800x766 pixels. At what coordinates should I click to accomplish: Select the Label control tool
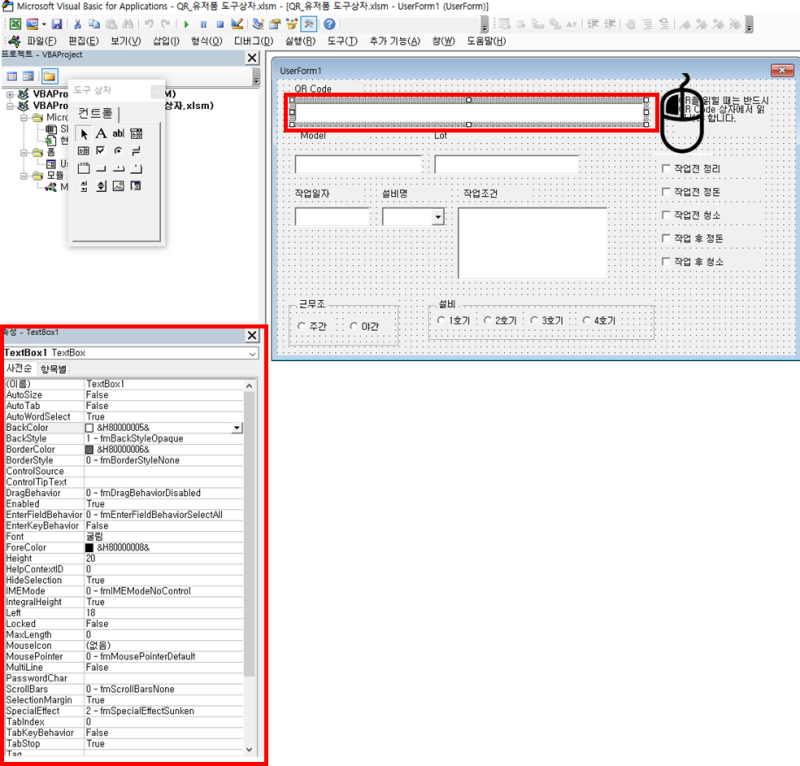click(x=101, y=134)
